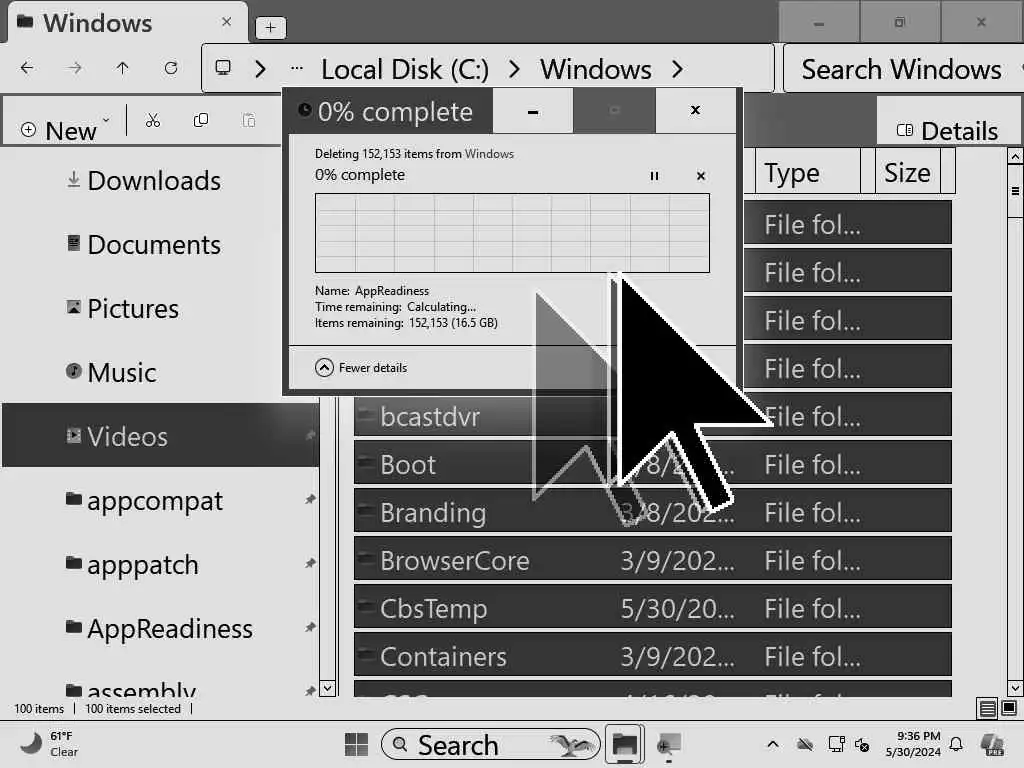Click the pin icon next to appcompat
This screenshot has height=768, width=1024.
[310, 500]
